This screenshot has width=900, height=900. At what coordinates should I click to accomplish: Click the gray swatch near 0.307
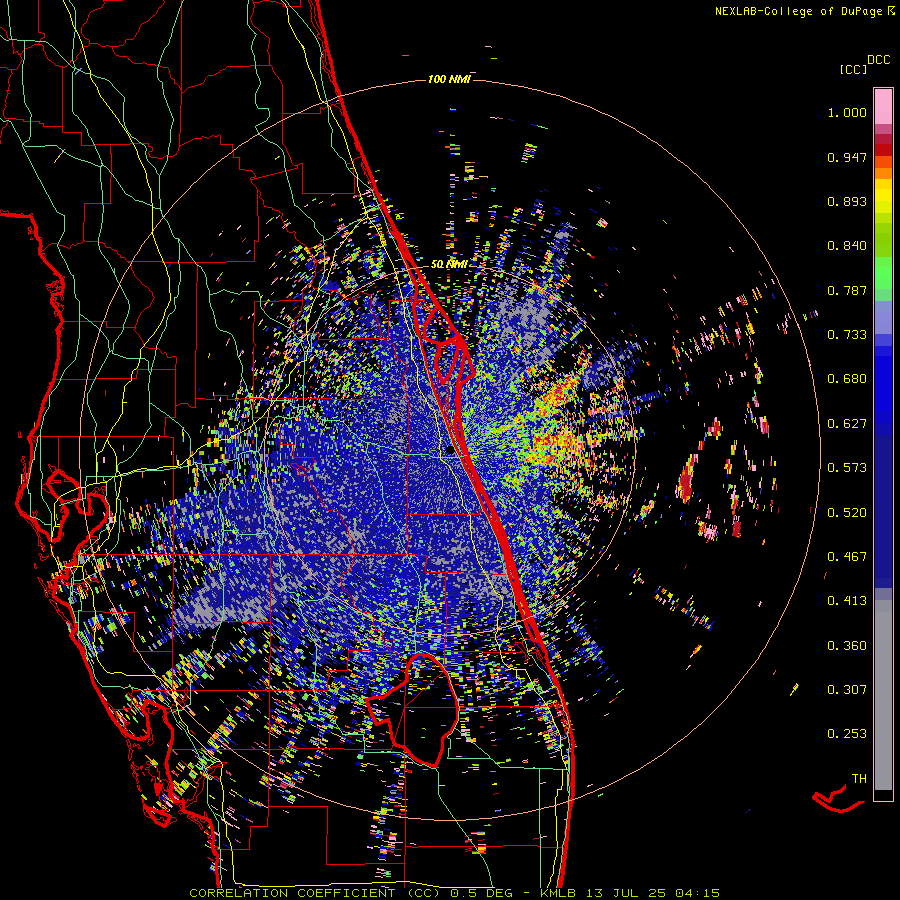click(883, 695)
